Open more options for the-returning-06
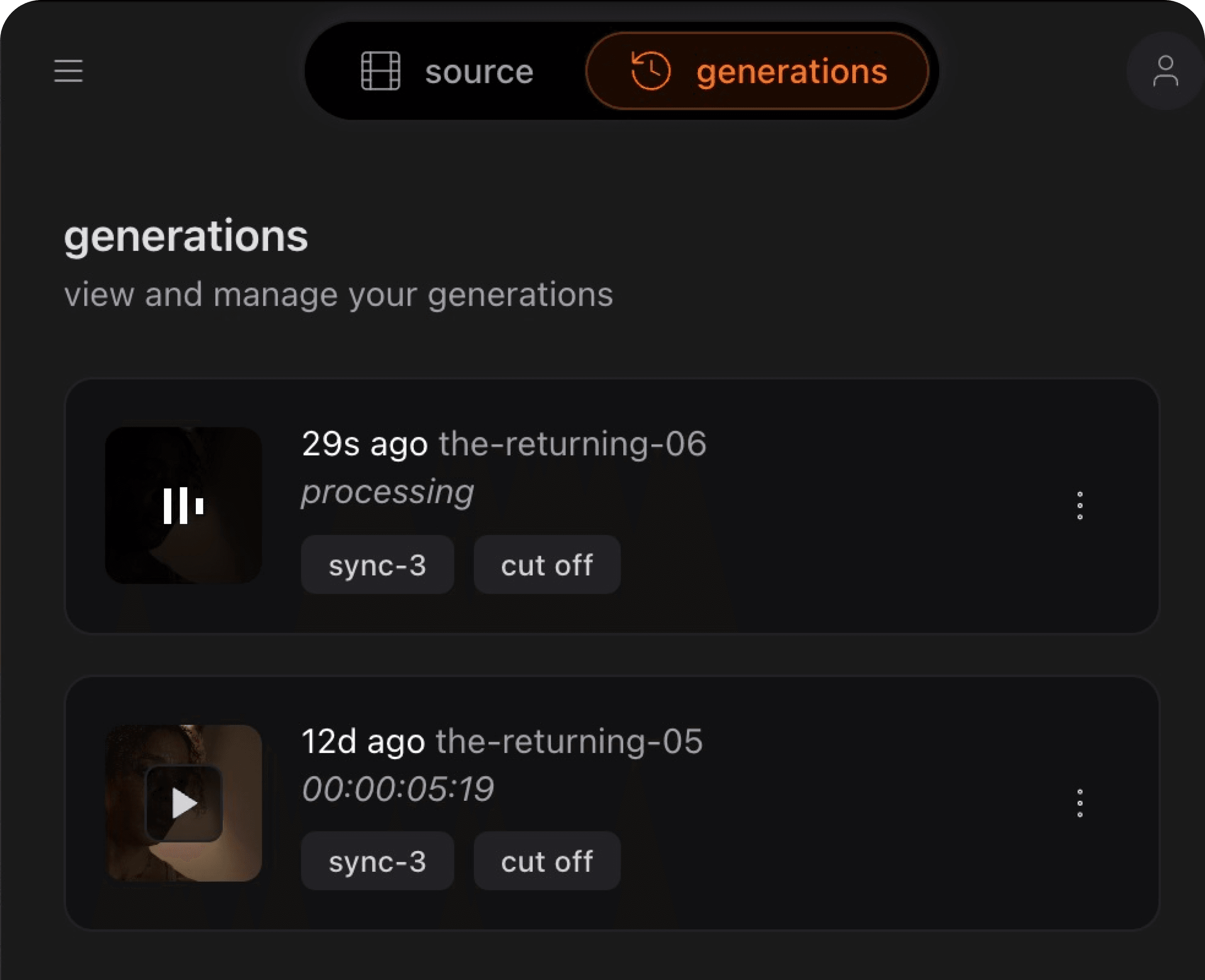This screenshot has height=980, width=1205. point(1080,505)
